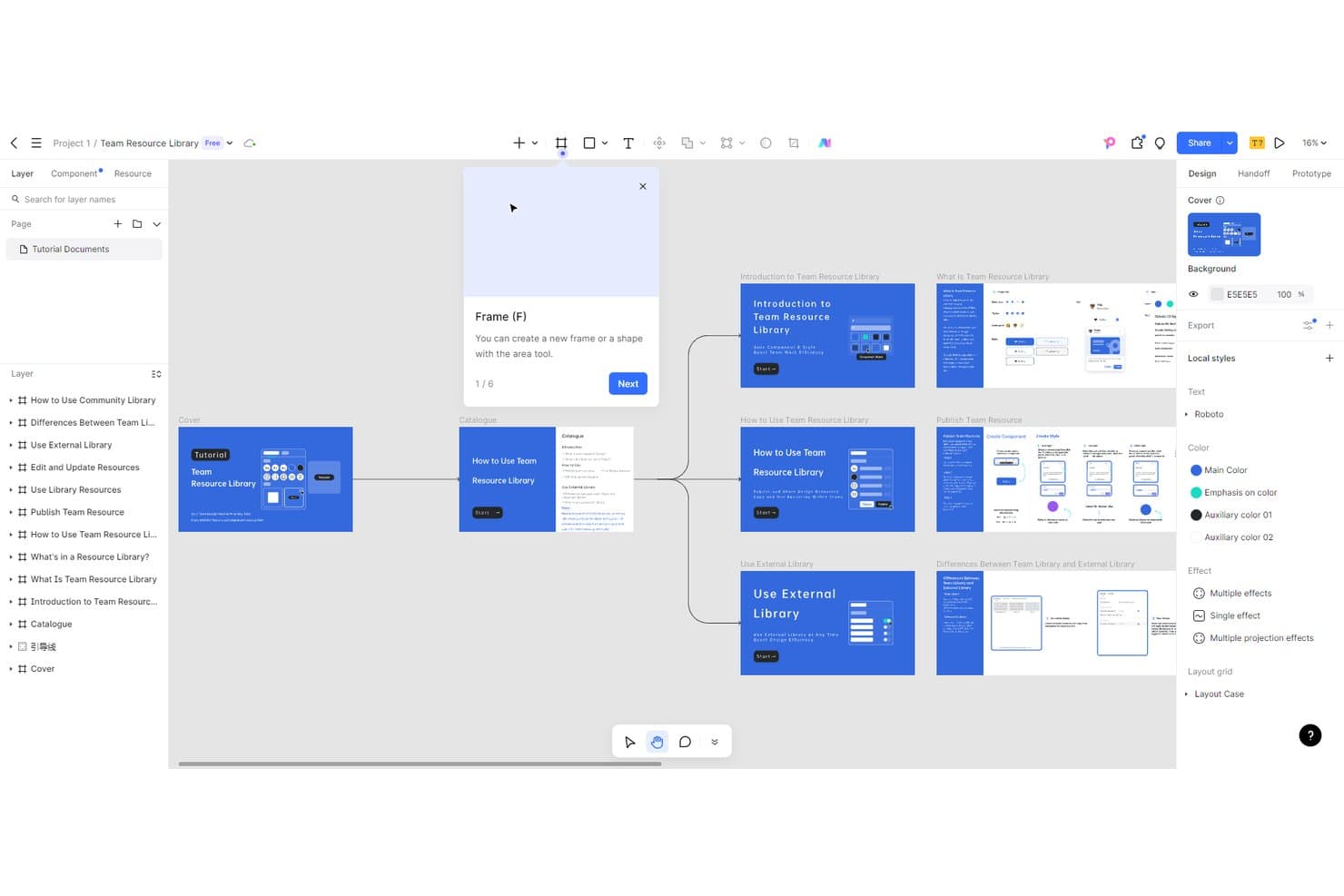Open the Share button dropdown arrow
The height and width of the screenshot is (896, 1344).
click(1230, 143)
